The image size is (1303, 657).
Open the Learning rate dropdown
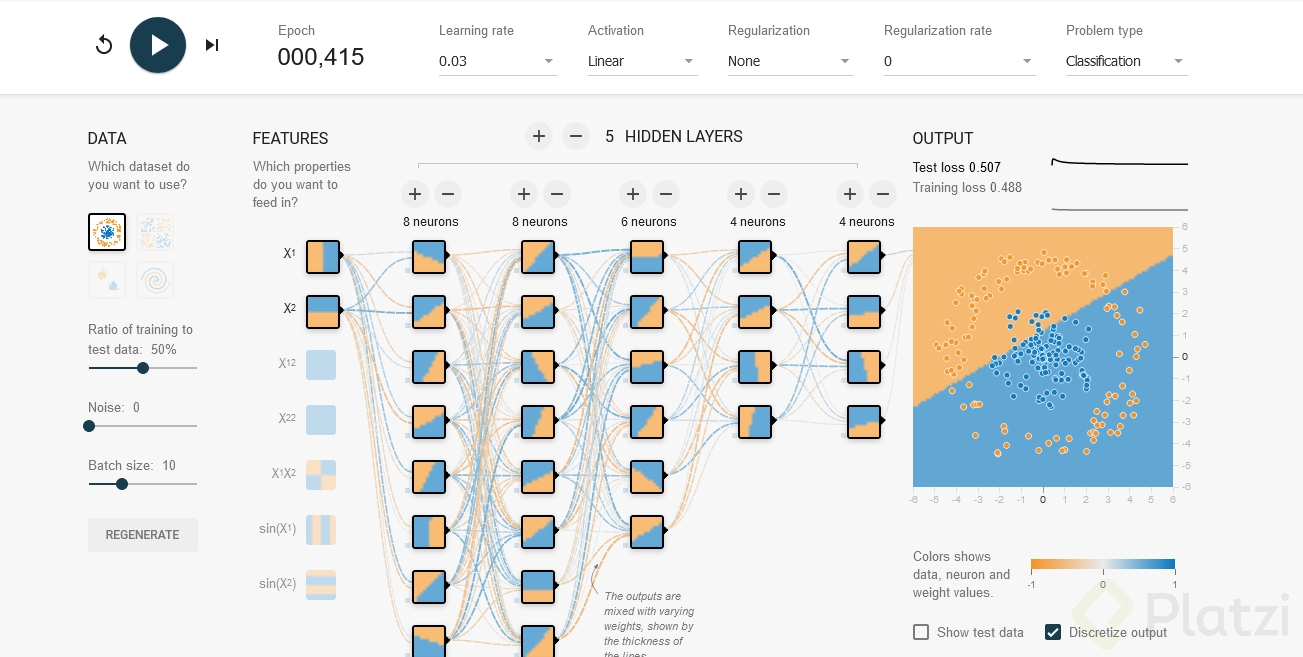(498, 61)
